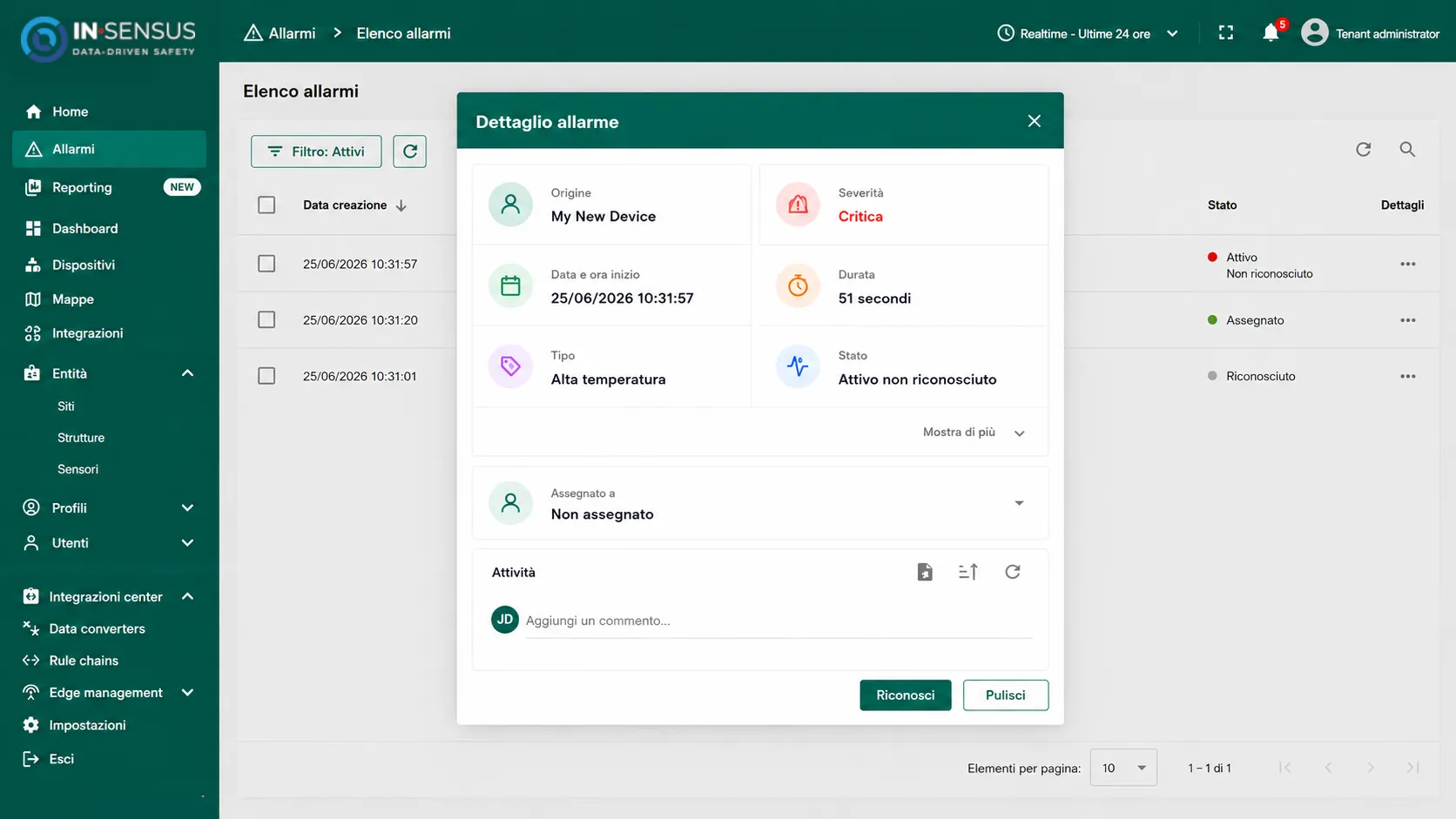Open details menu for the Assegnato alarm

click(1408, 320)
